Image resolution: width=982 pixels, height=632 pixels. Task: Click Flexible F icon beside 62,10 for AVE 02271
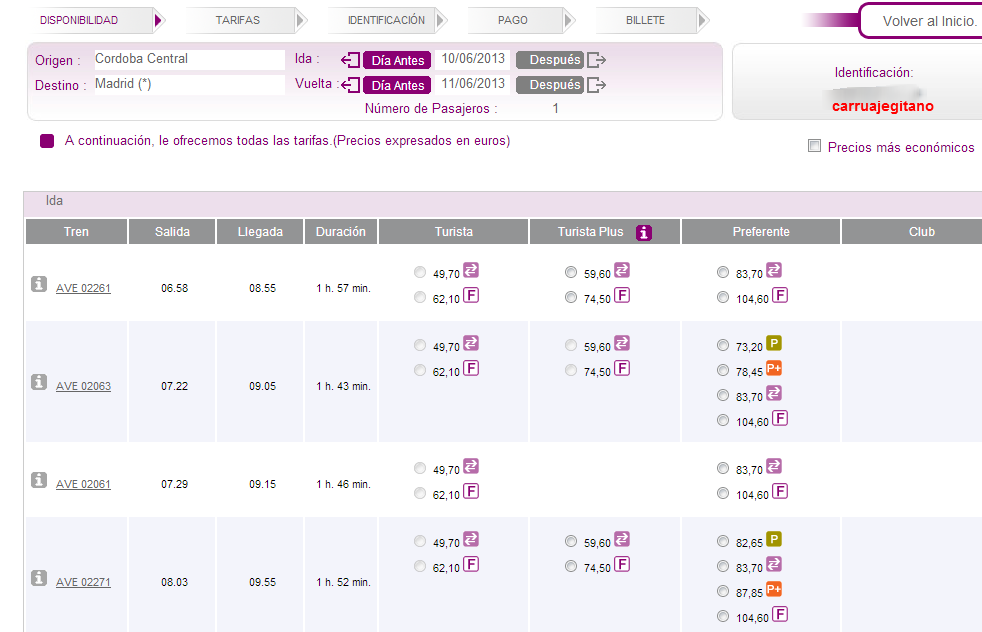click(x=471, y=564)
